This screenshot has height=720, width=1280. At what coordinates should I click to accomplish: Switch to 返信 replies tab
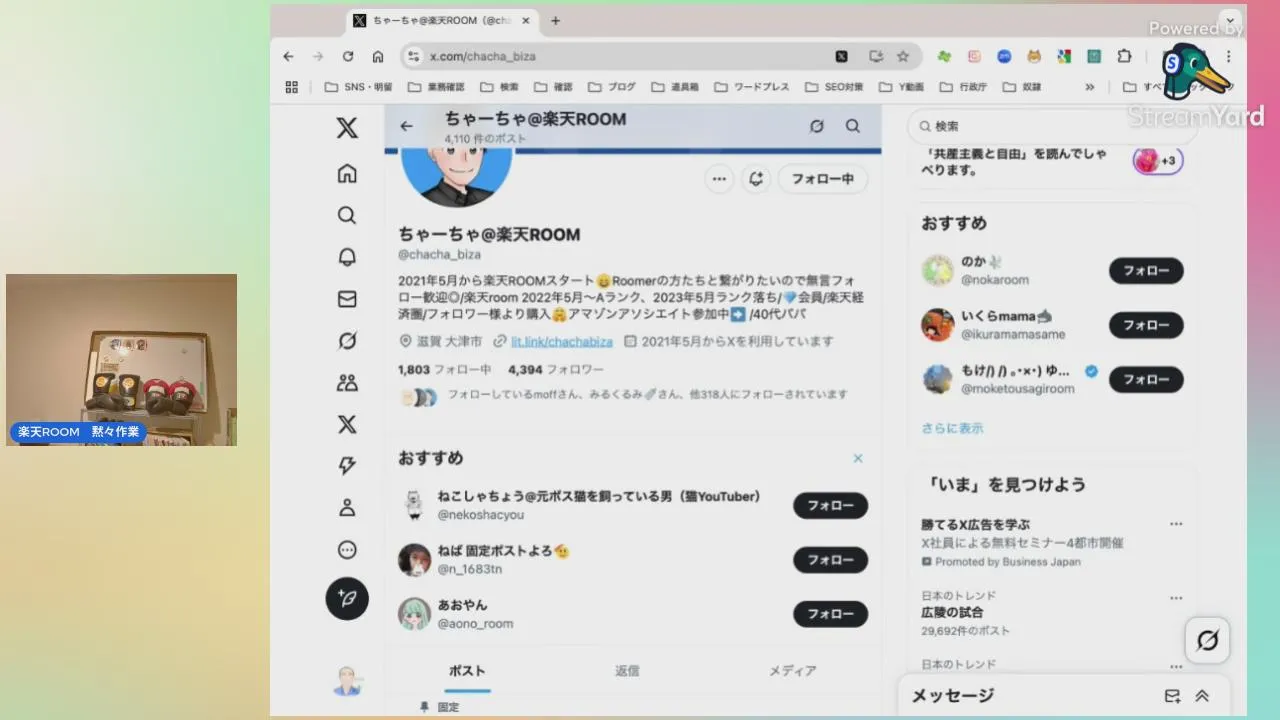[x=628, y=671]
